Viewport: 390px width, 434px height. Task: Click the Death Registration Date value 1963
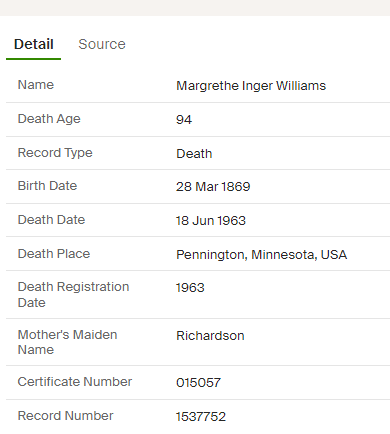[x=190, y=288]
